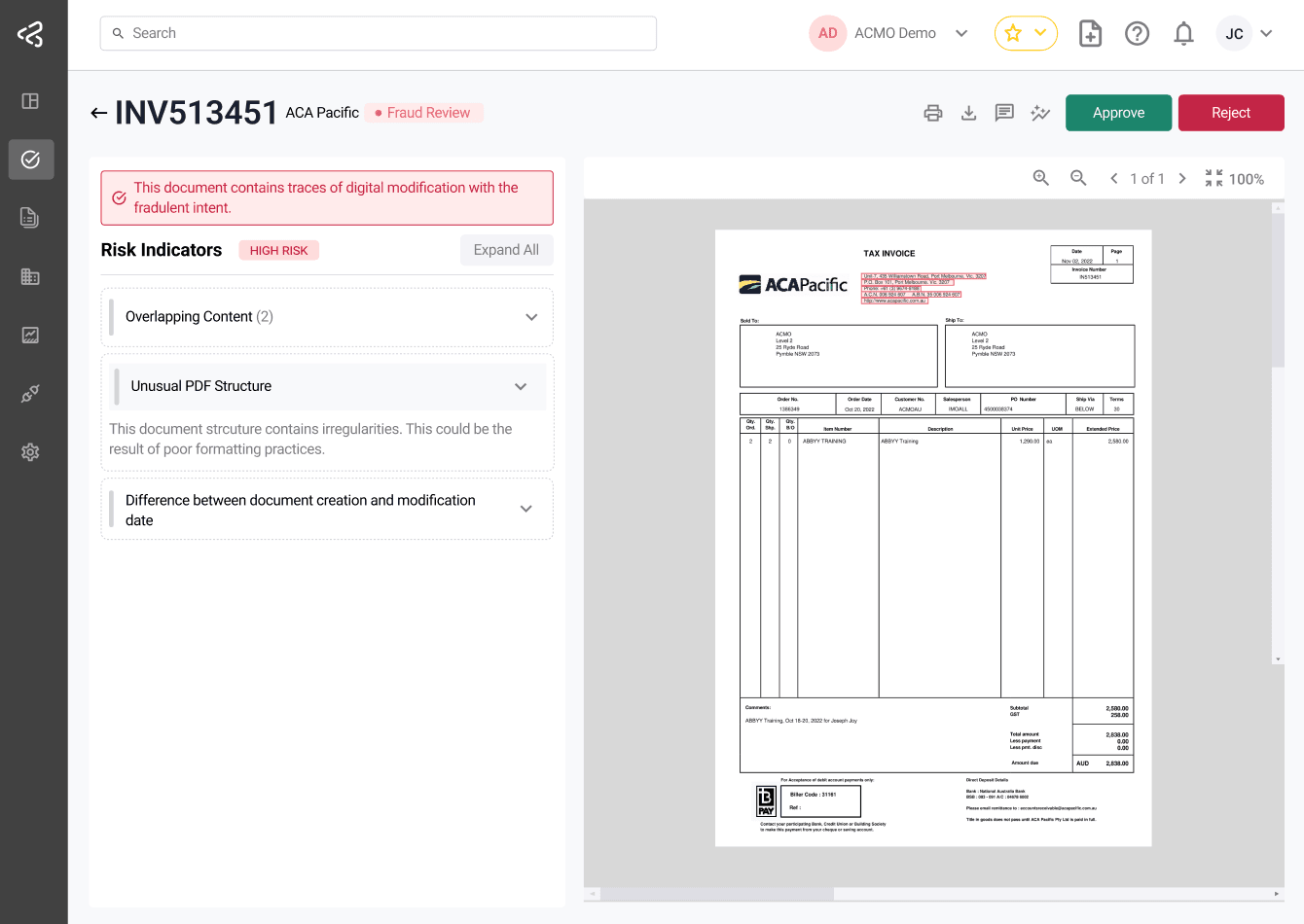Zoom out of the document preview
This screenshot has height=924, width=1304.
[x=1078, y=178]
